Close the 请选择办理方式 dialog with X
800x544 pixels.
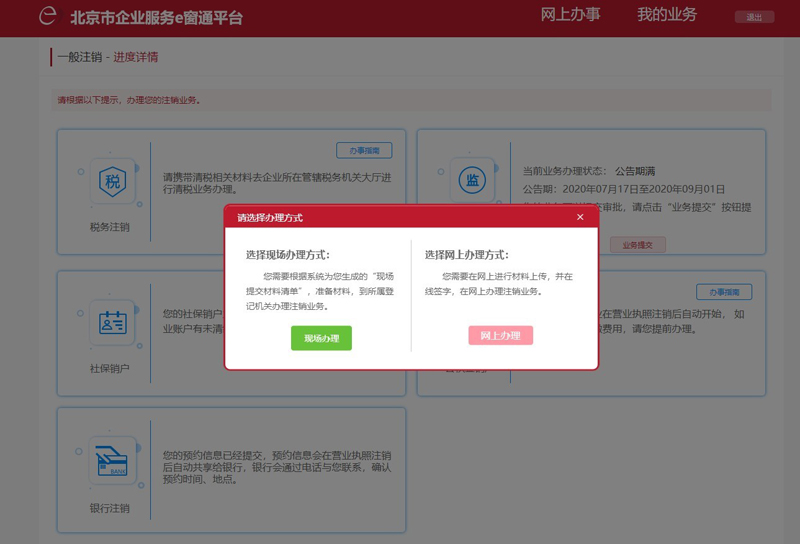click(x=580, y=217)
